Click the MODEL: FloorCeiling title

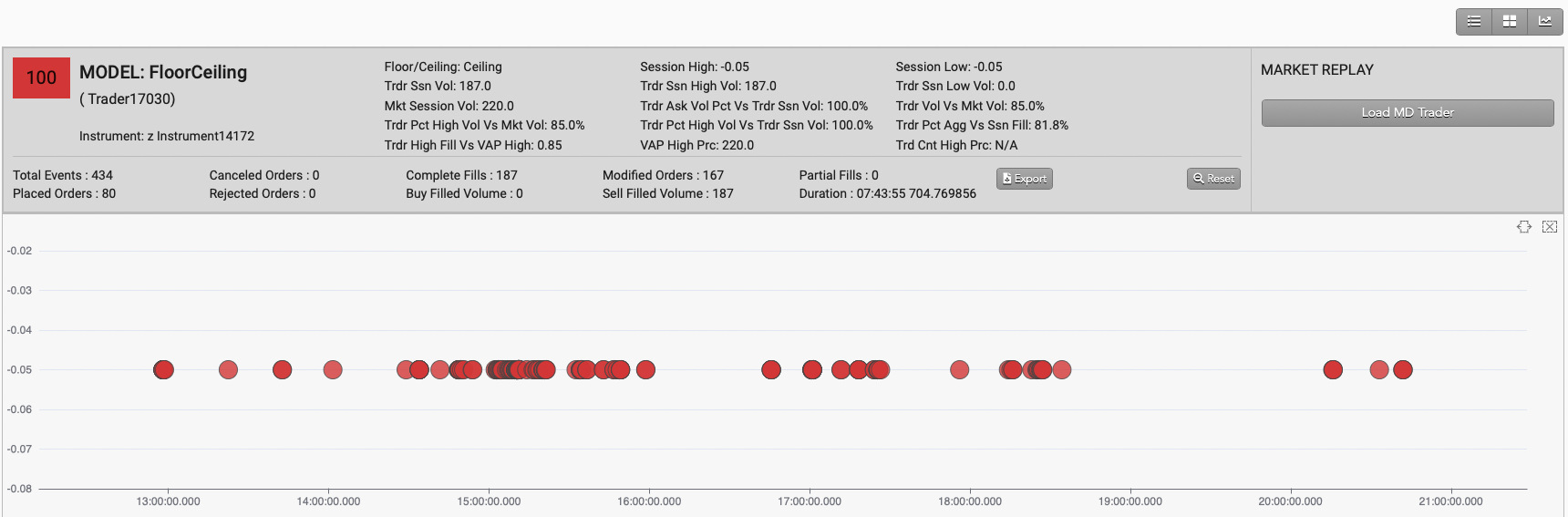(163, 72)
